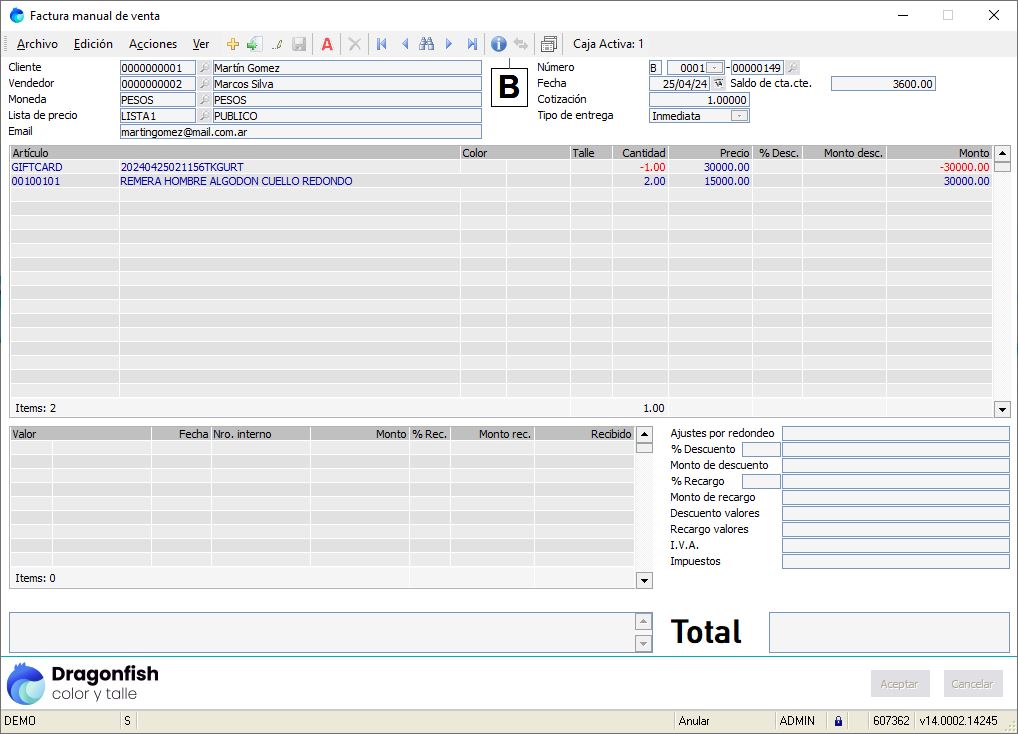
Task: Click the Fecha field 25/04/24
Action: [680, 84]
